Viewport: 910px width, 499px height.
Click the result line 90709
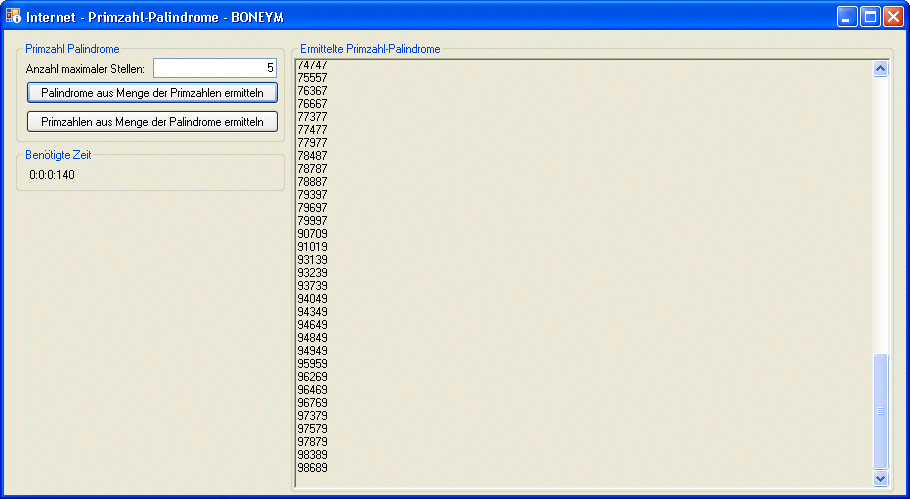click(x=313, y=234)
